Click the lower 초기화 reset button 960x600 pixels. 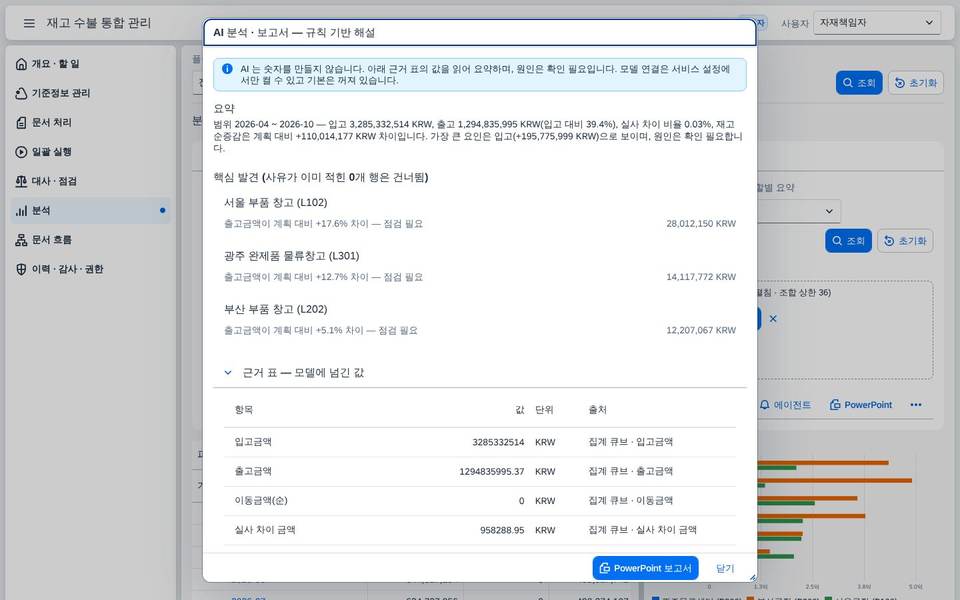coord(906,241)
